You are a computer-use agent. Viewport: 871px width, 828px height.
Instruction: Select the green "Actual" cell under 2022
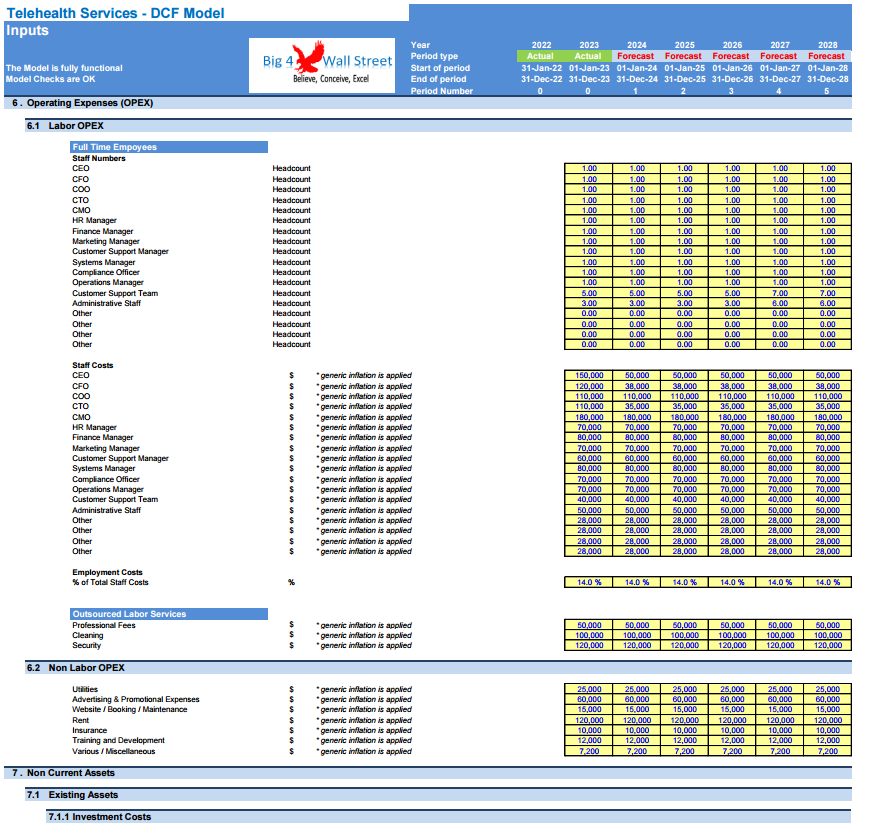click(x=540, y=56)
